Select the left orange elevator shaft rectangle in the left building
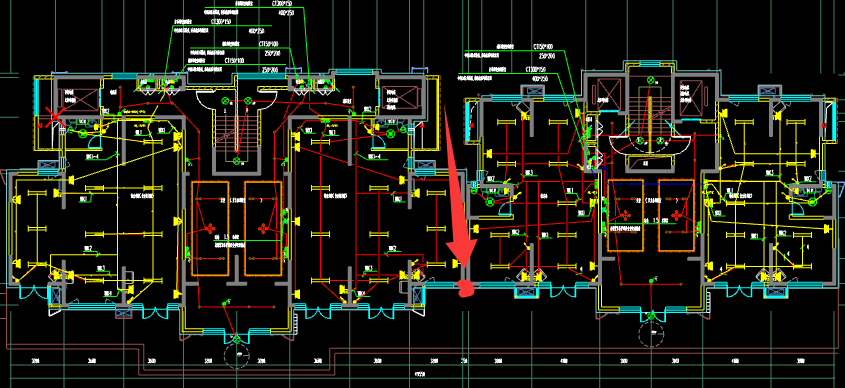 [x=210, y=229]
